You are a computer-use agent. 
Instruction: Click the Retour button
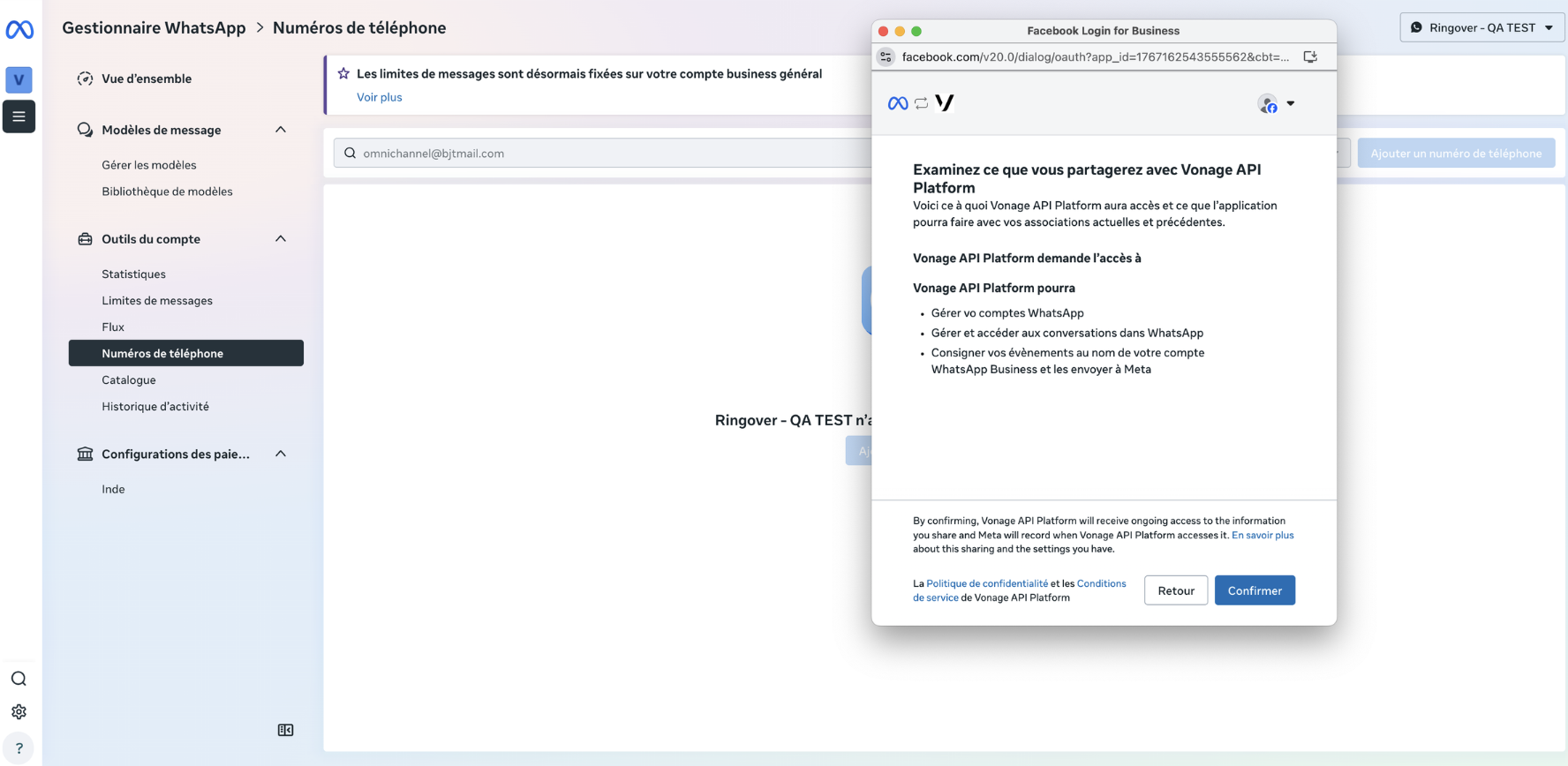(x=1175, y=590)
